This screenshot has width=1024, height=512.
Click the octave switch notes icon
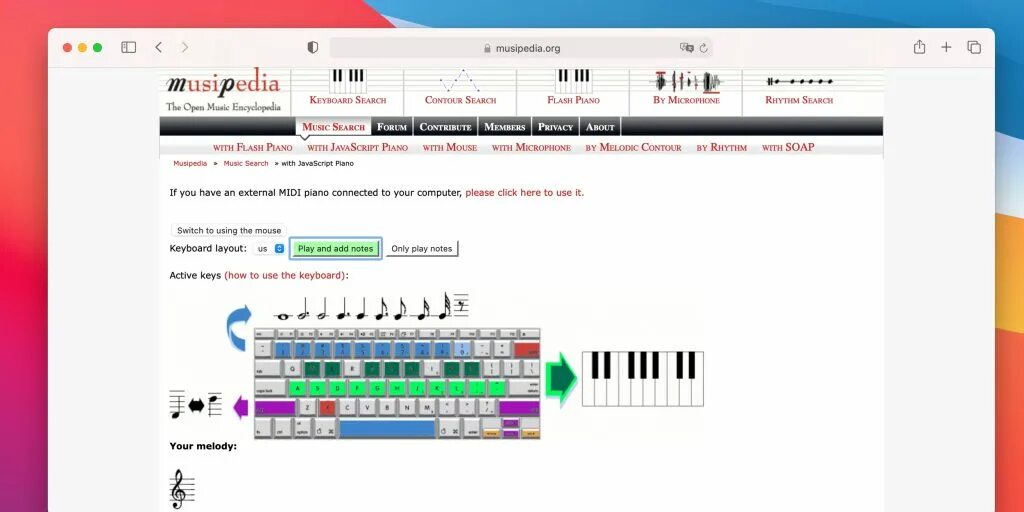coord(196,405)
